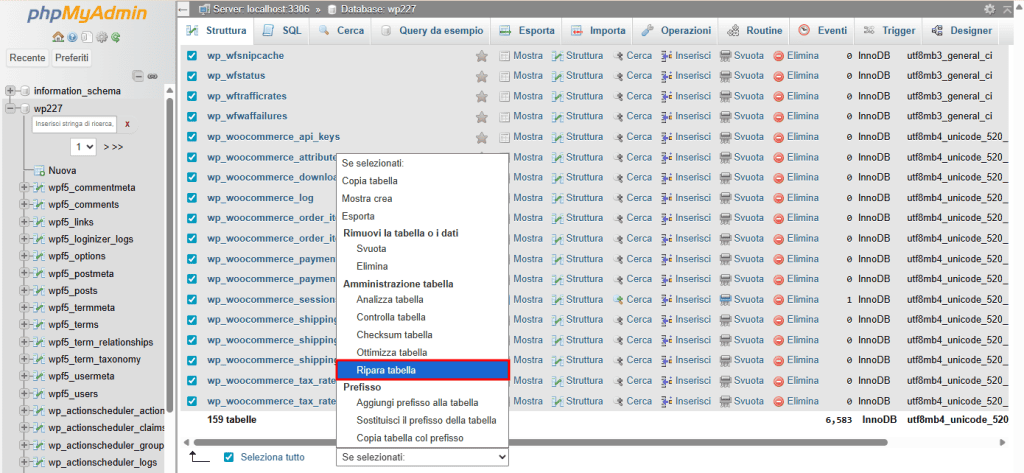Click the information_schema database cylinder icon
The image size is (1024, 473).
coord(25,91)
